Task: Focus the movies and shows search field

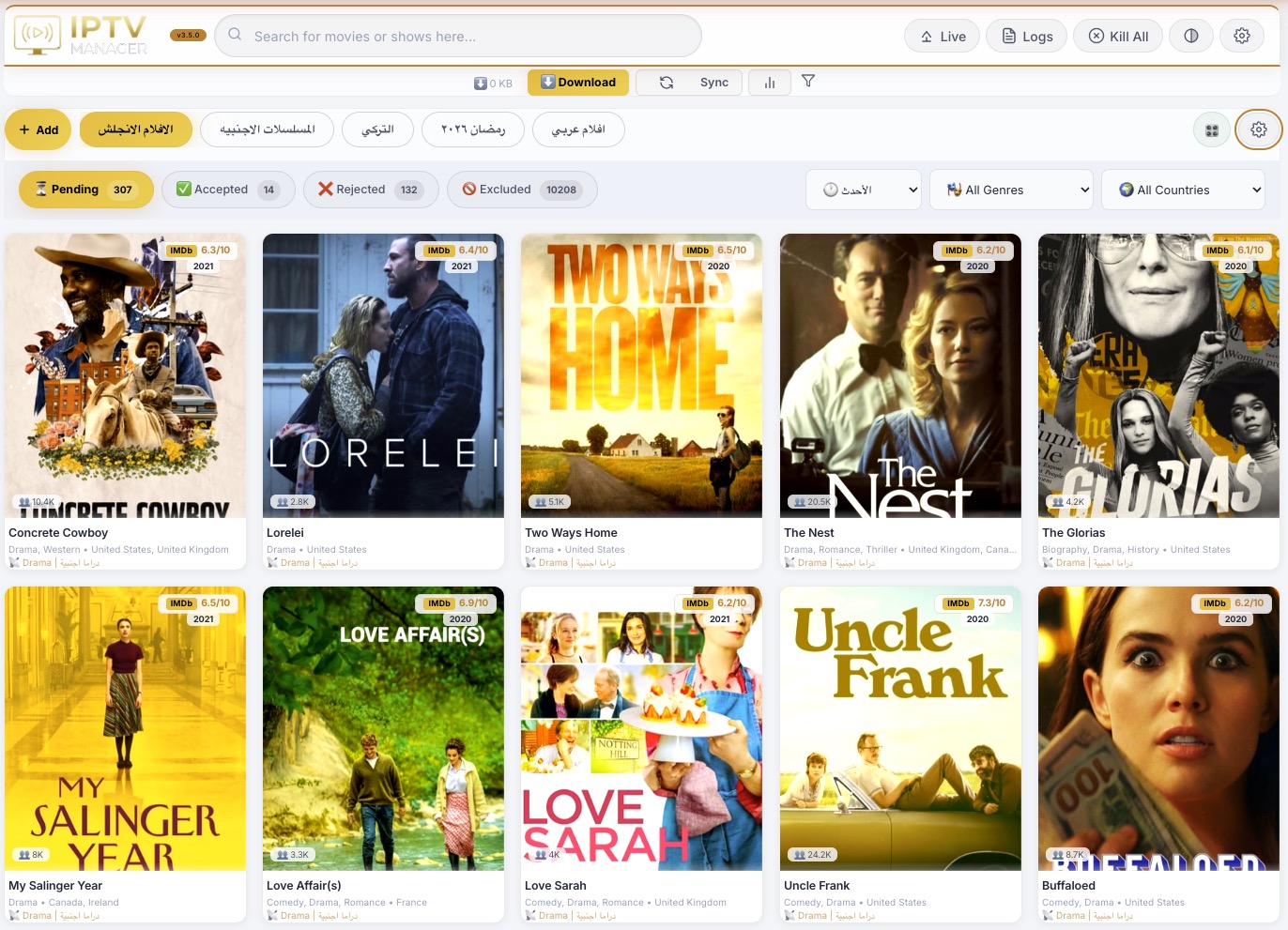Action: pyautogui.click(x=458, y=36)
